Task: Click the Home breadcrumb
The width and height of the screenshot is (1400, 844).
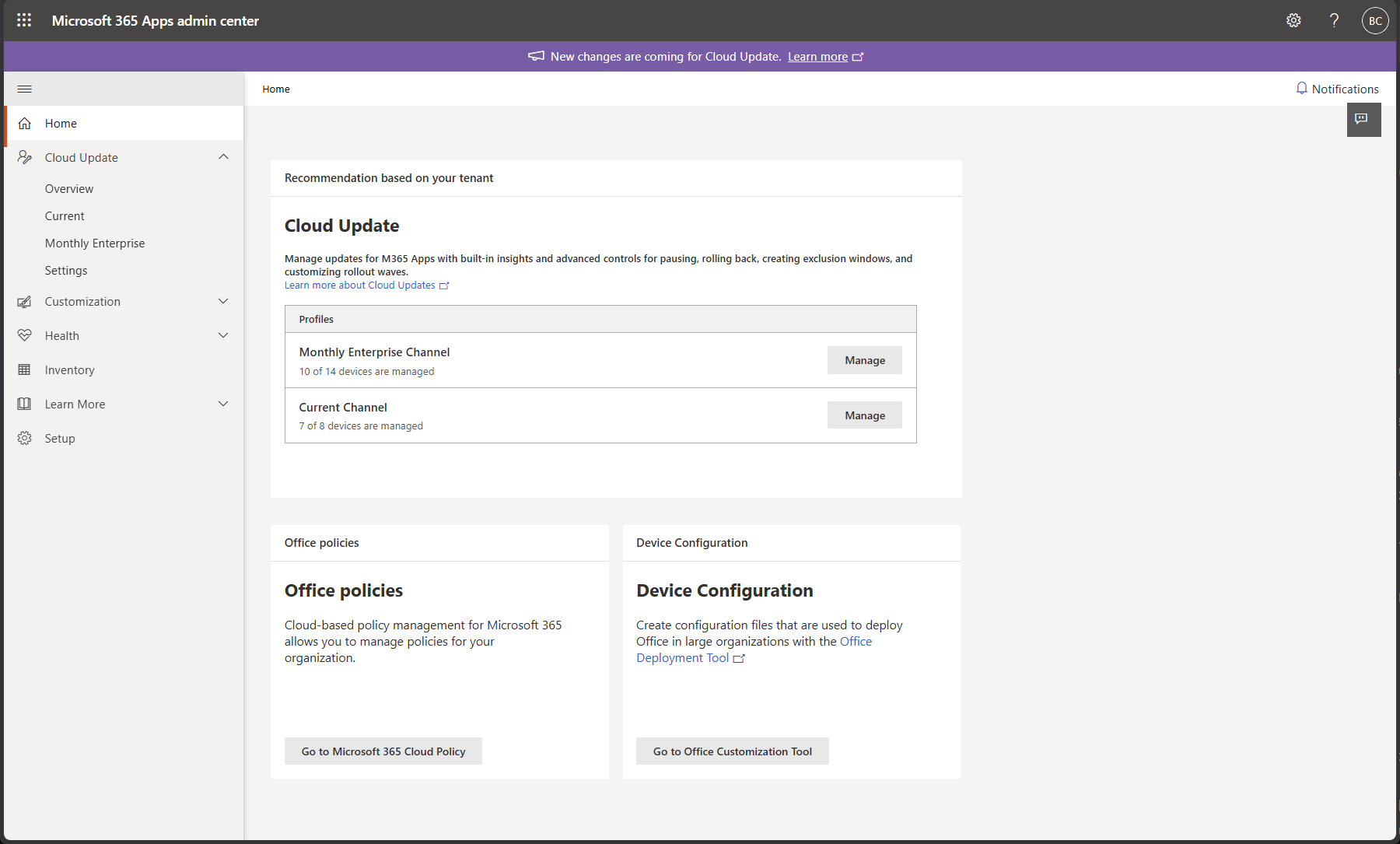Action: click(276, 89)
